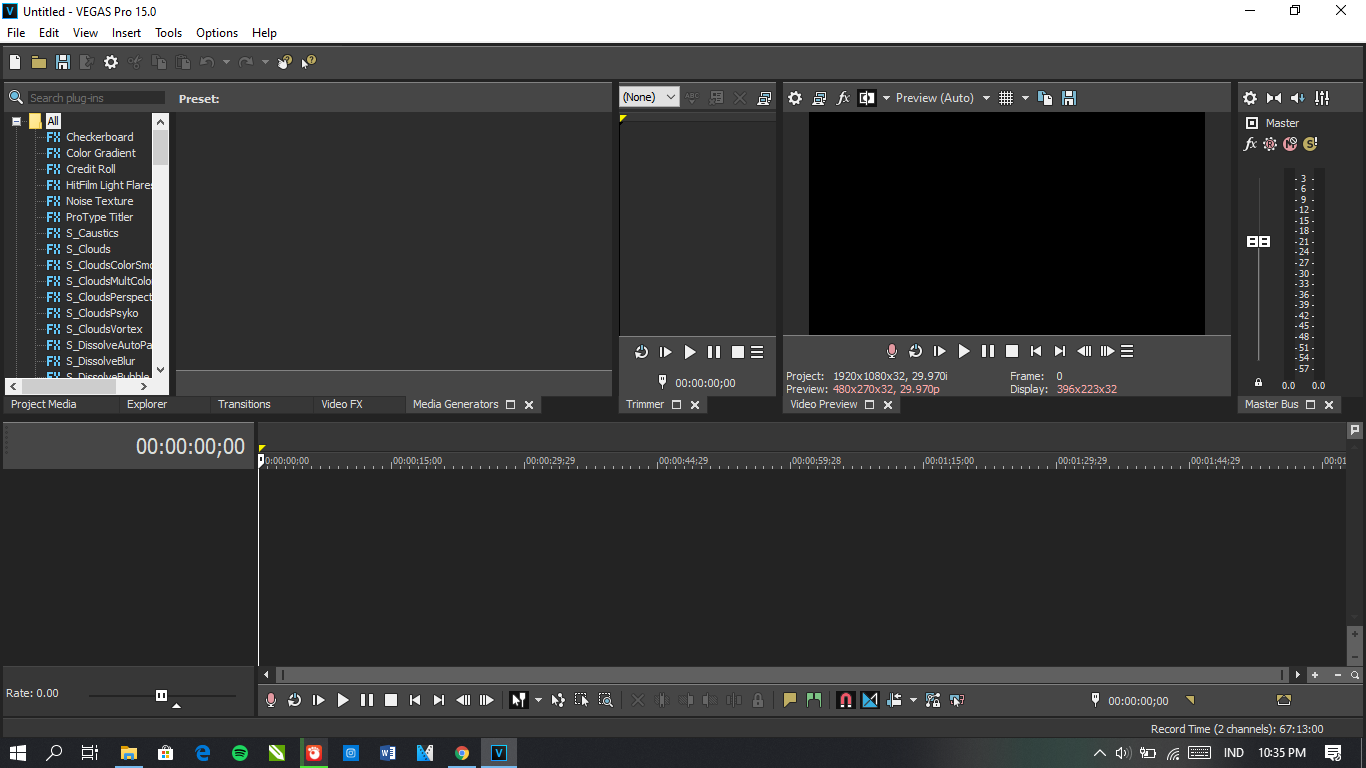Stop playback in Trimmer panel

click(x=738, y=352)
